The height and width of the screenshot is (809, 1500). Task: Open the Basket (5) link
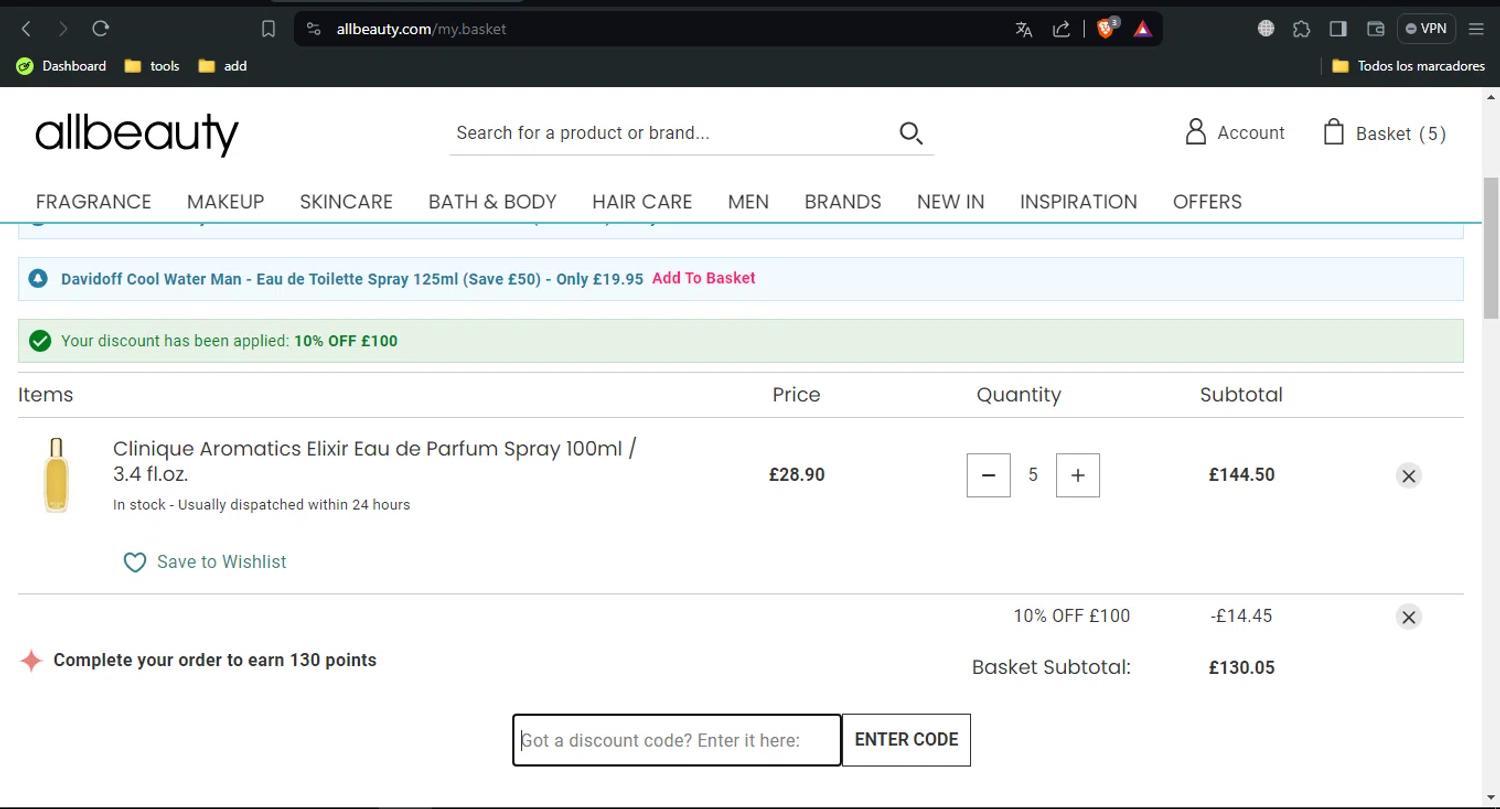tap(1384, 133)
